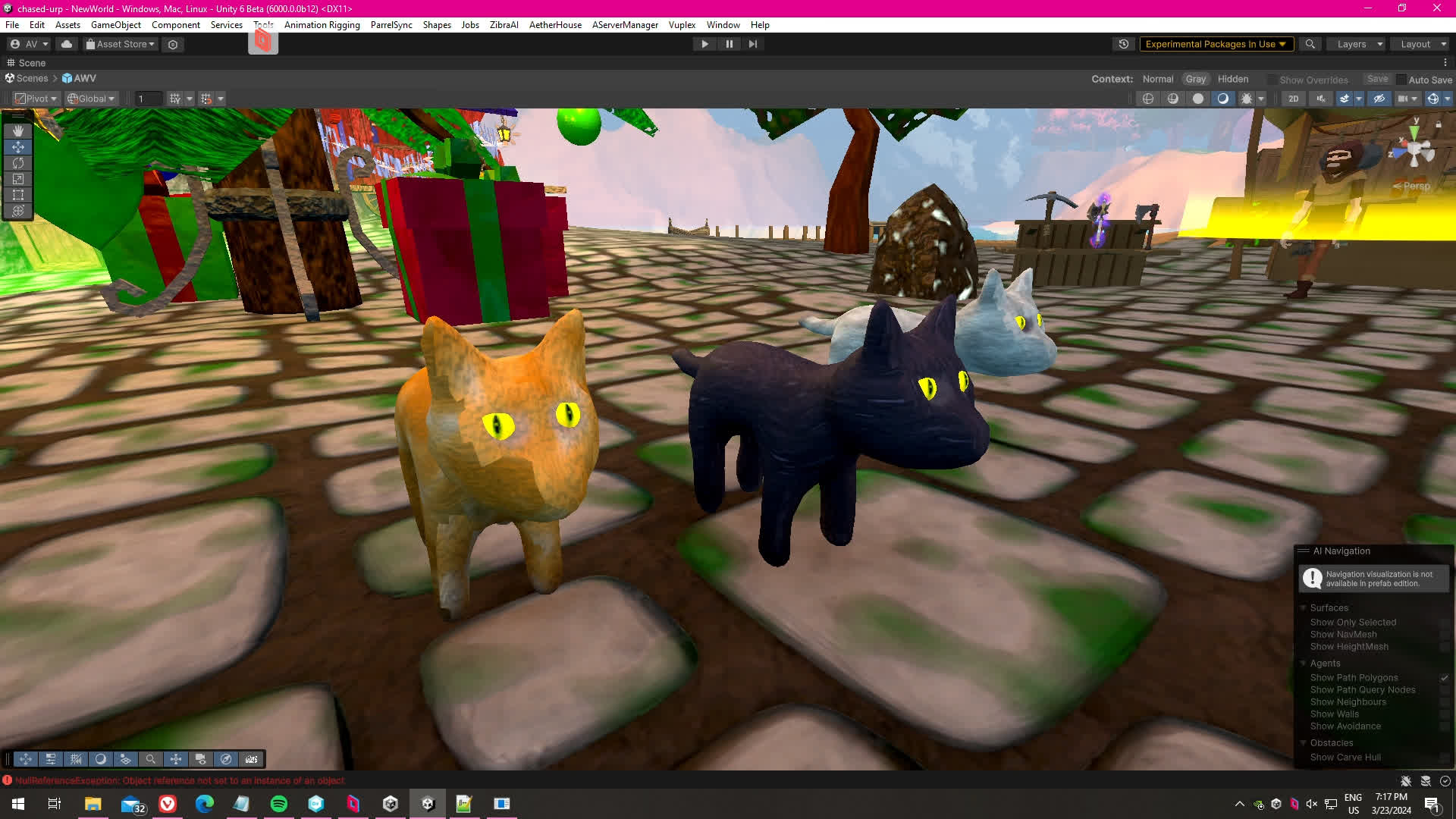Toggle scene audio mute icon
Viewport: 1456px width, 819px height.
point(1321,99)
